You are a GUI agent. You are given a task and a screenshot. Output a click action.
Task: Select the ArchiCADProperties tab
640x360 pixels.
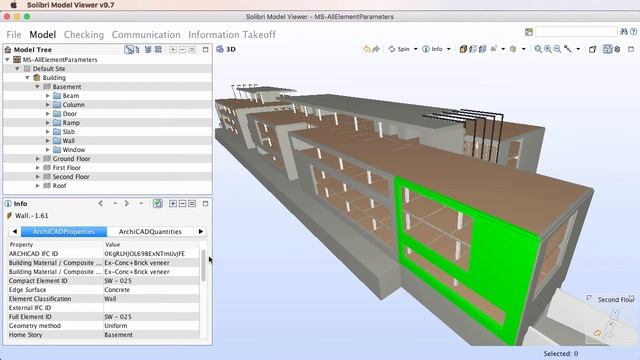[x=64, y=231]
